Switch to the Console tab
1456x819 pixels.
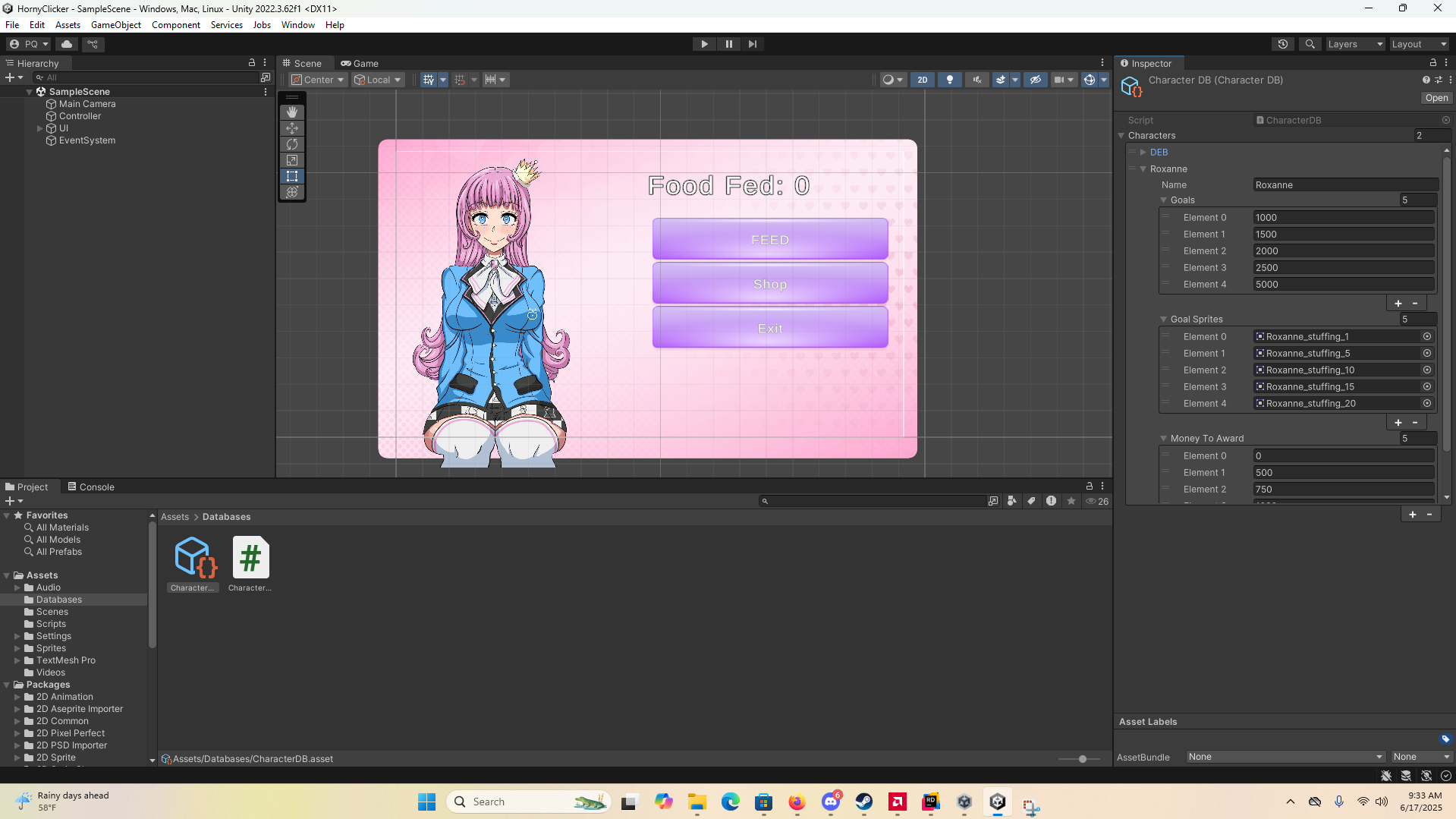91,487
